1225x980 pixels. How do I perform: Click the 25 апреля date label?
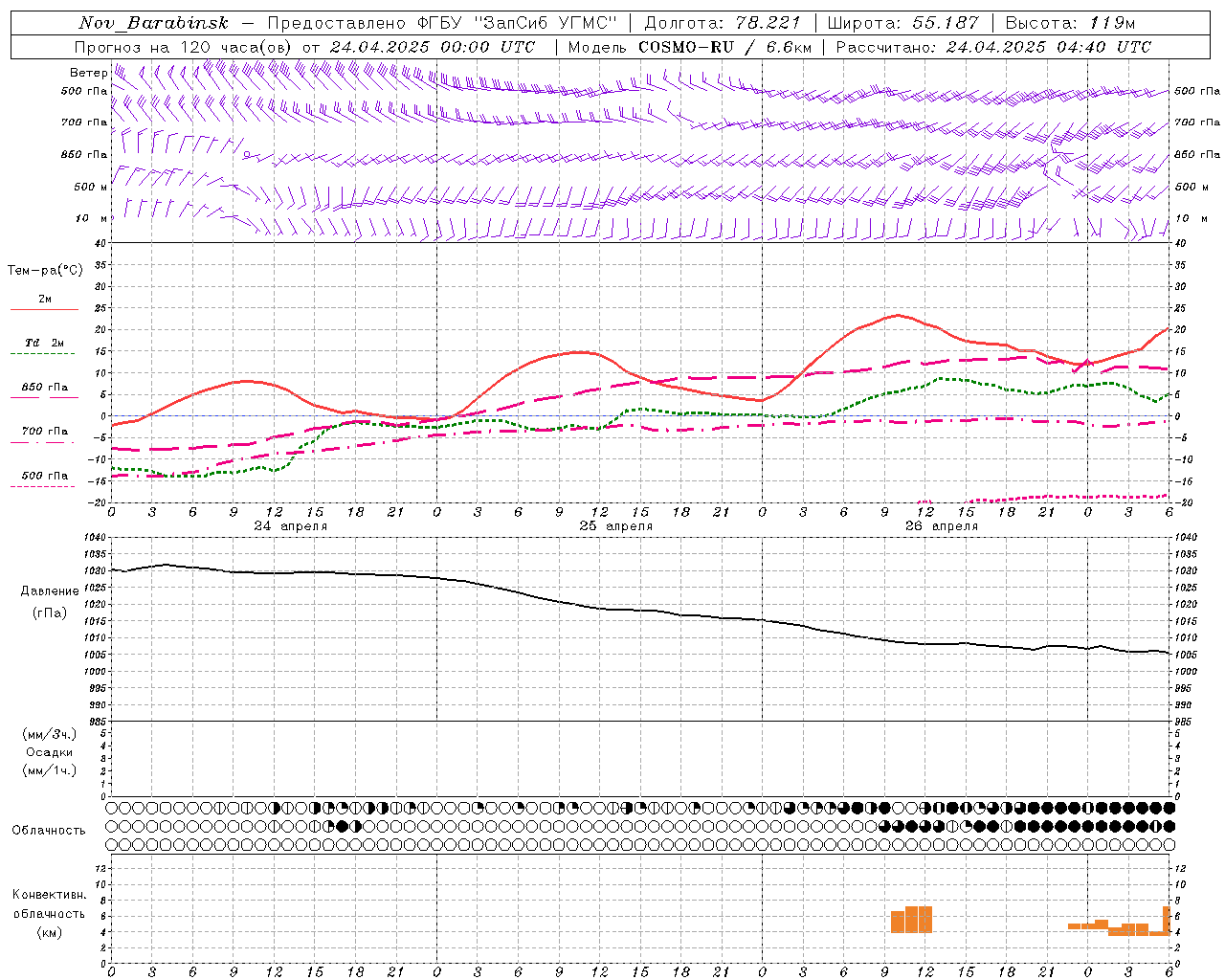(x=615, y=526)
